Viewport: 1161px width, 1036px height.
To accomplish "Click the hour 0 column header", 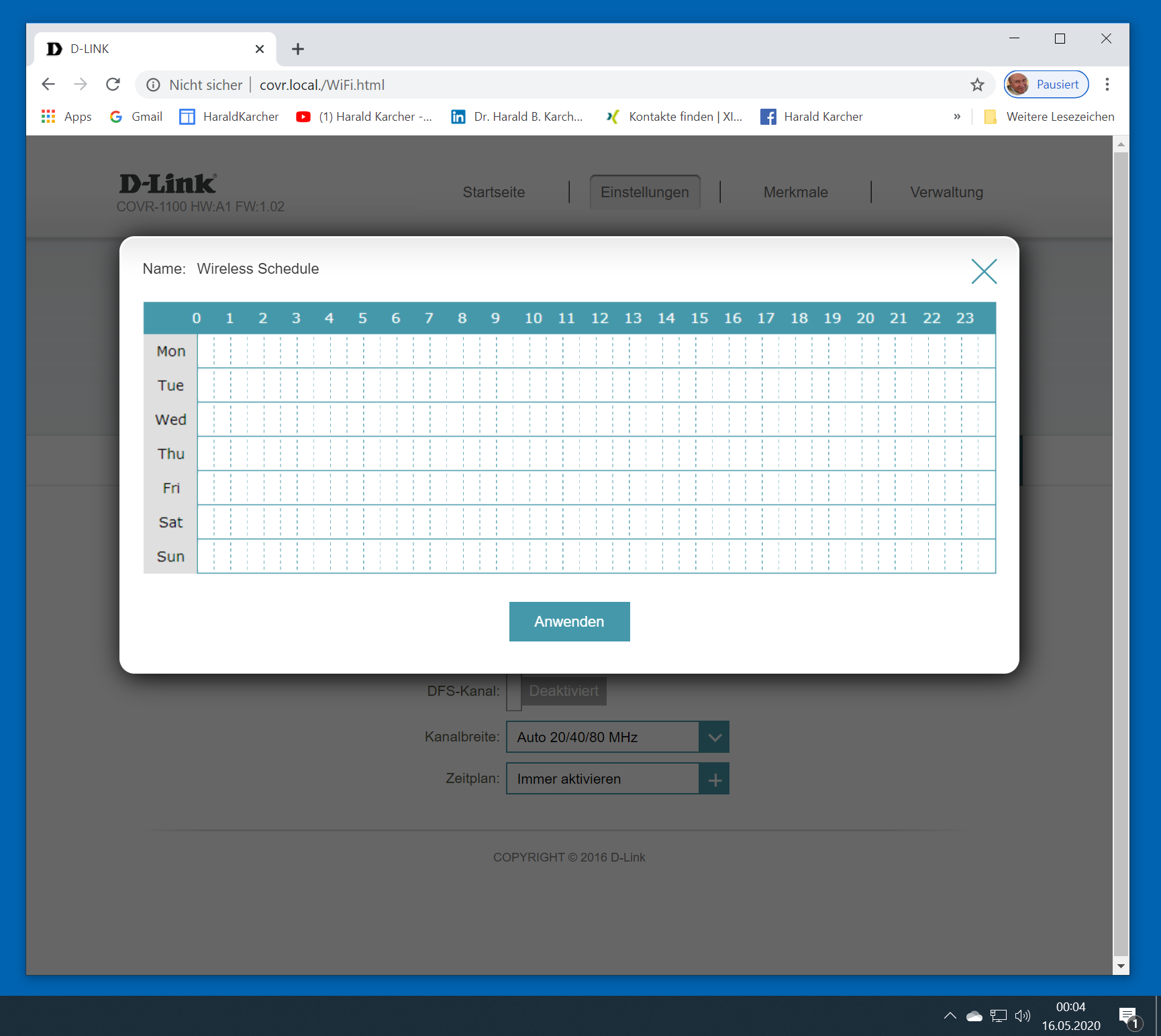I will pyautogui.click(x=197, y=318).
